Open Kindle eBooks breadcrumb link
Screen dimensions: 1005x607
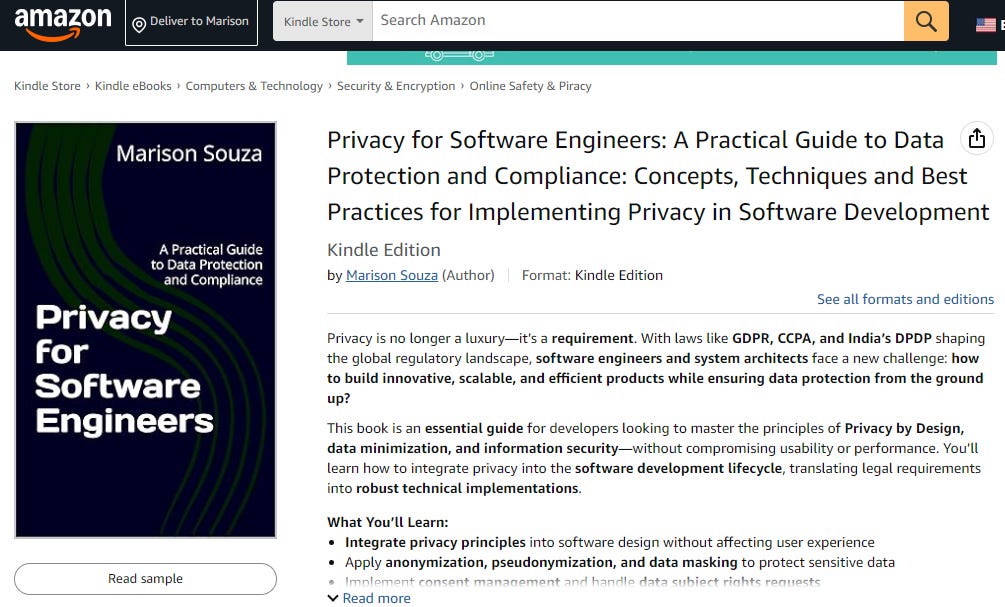tap(133, 86)
